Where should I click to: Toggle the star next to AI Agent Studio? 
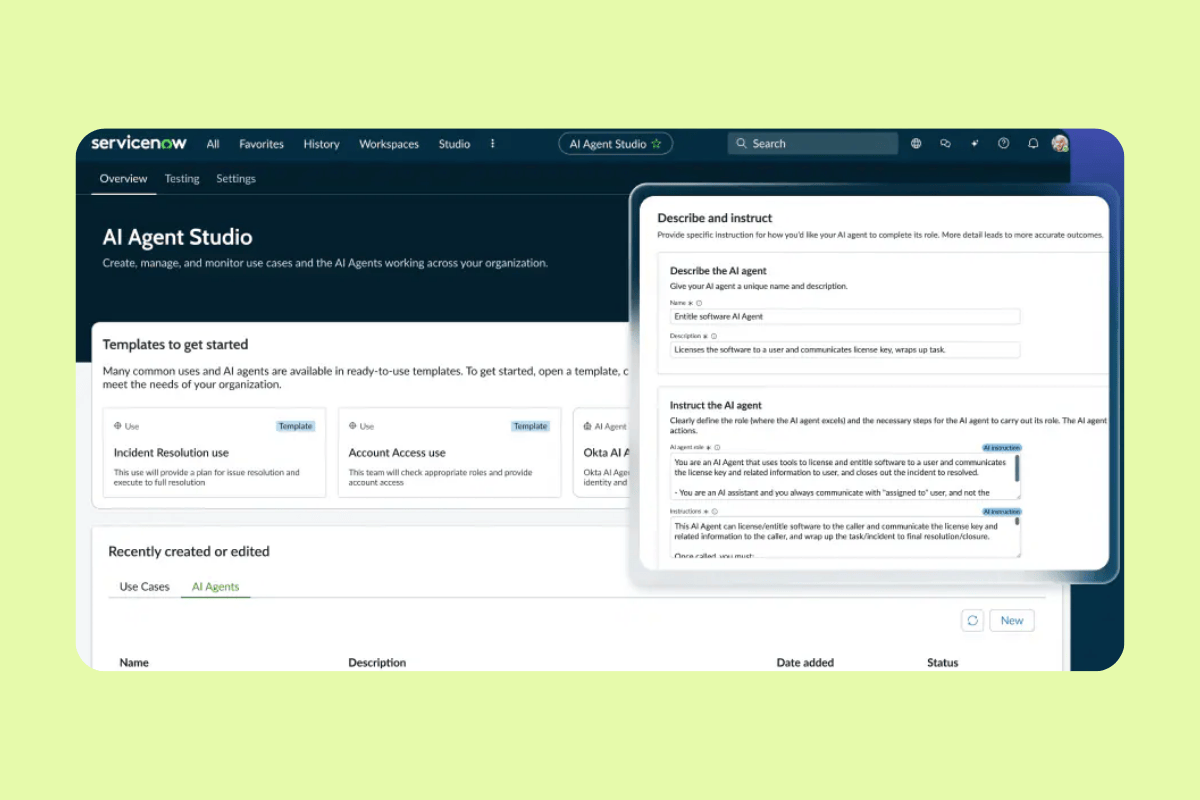point(658,143)
